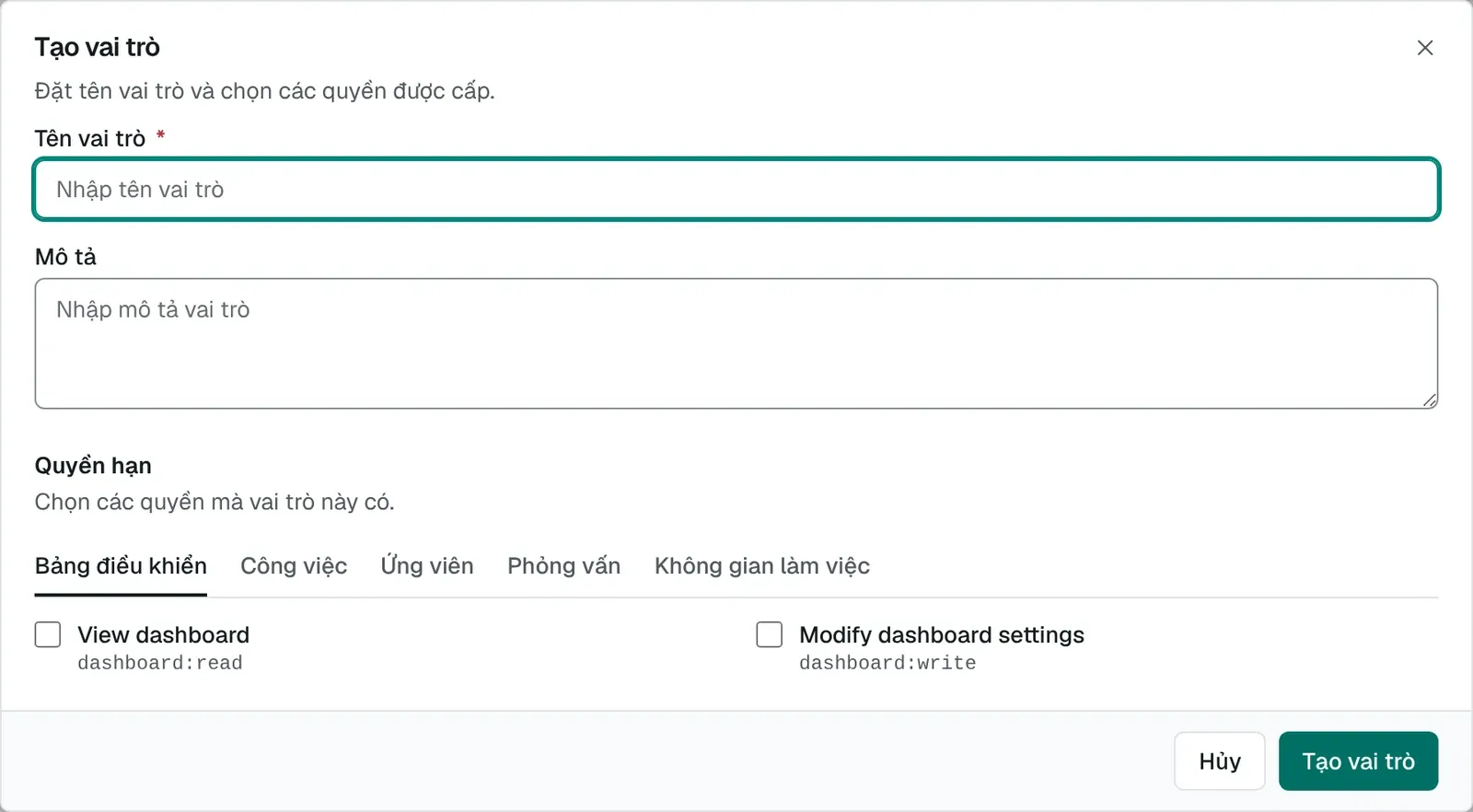Click the dashboard:read permission code
The width and height of the screenshot is (1473, 812).
tap(160, 663)
